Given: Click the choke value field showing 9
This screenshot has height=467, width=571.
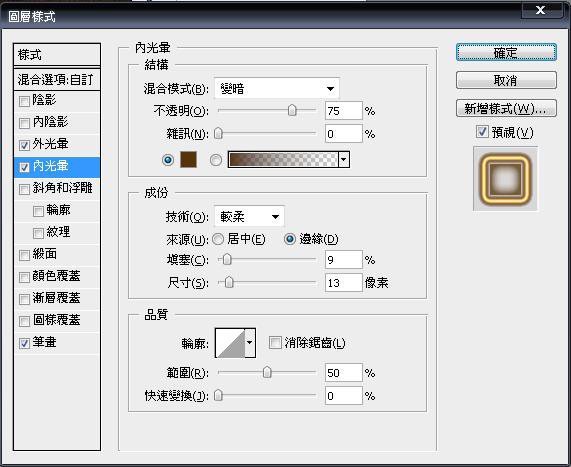Looking at the screenshot, I should 343,260.
